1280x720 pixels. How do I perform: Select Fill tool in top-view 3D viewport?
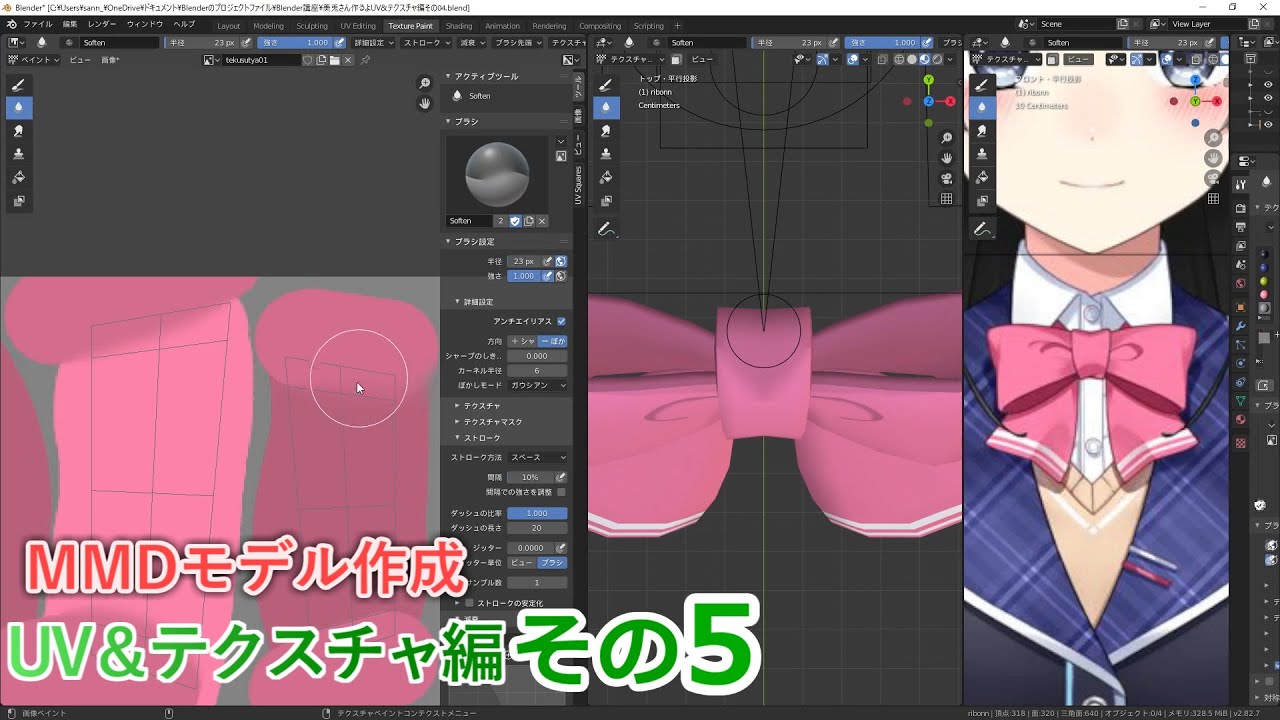point(605,177)
